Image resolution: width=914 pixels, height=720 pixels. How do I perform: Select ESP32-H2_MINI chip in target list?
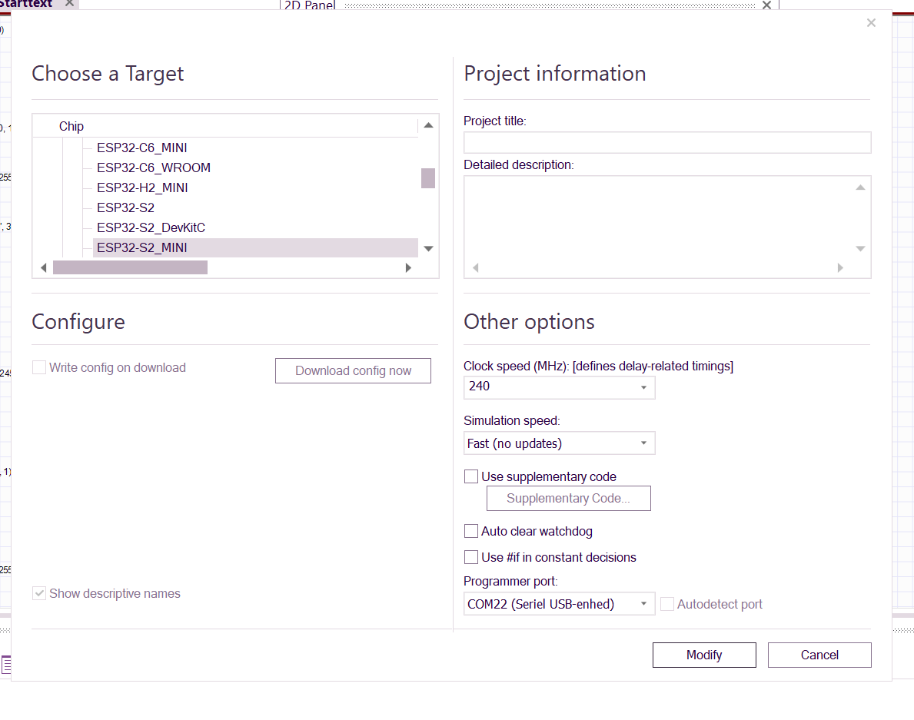pyautogui.click(x=142, y=188)
